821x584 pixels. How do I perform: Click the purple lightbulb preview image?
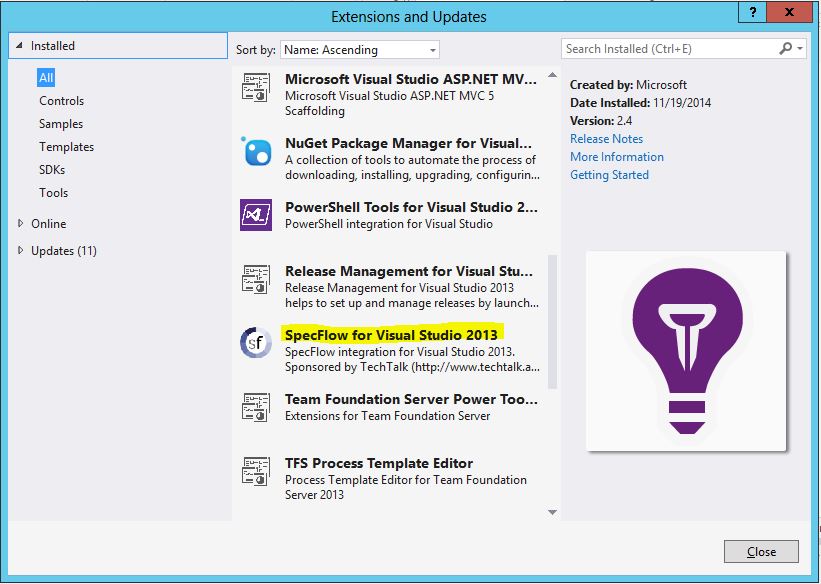click(686, 351)
